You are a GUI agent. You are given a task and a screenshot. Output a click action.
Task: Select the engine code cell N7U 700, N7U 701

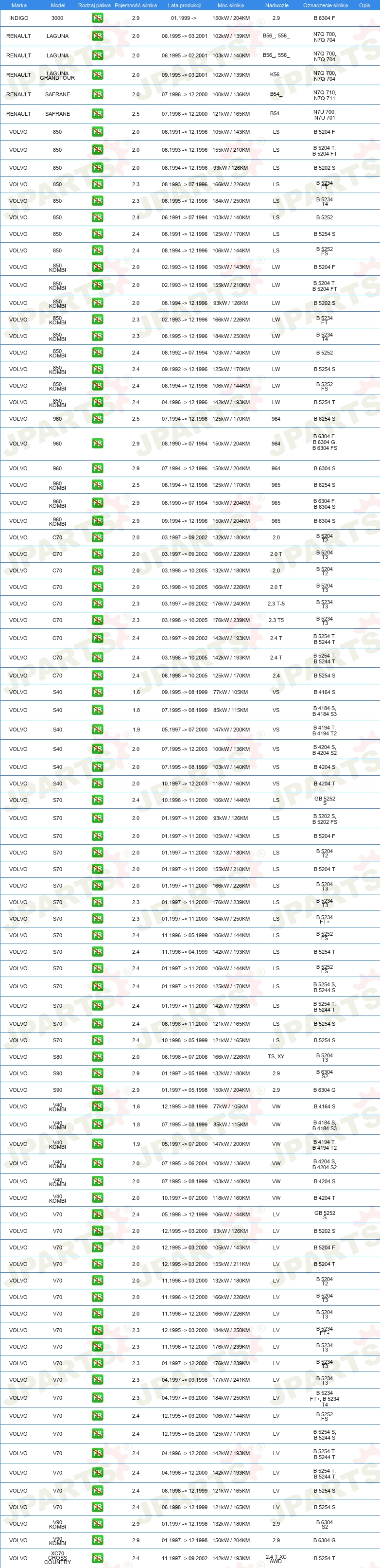(325, 114)
